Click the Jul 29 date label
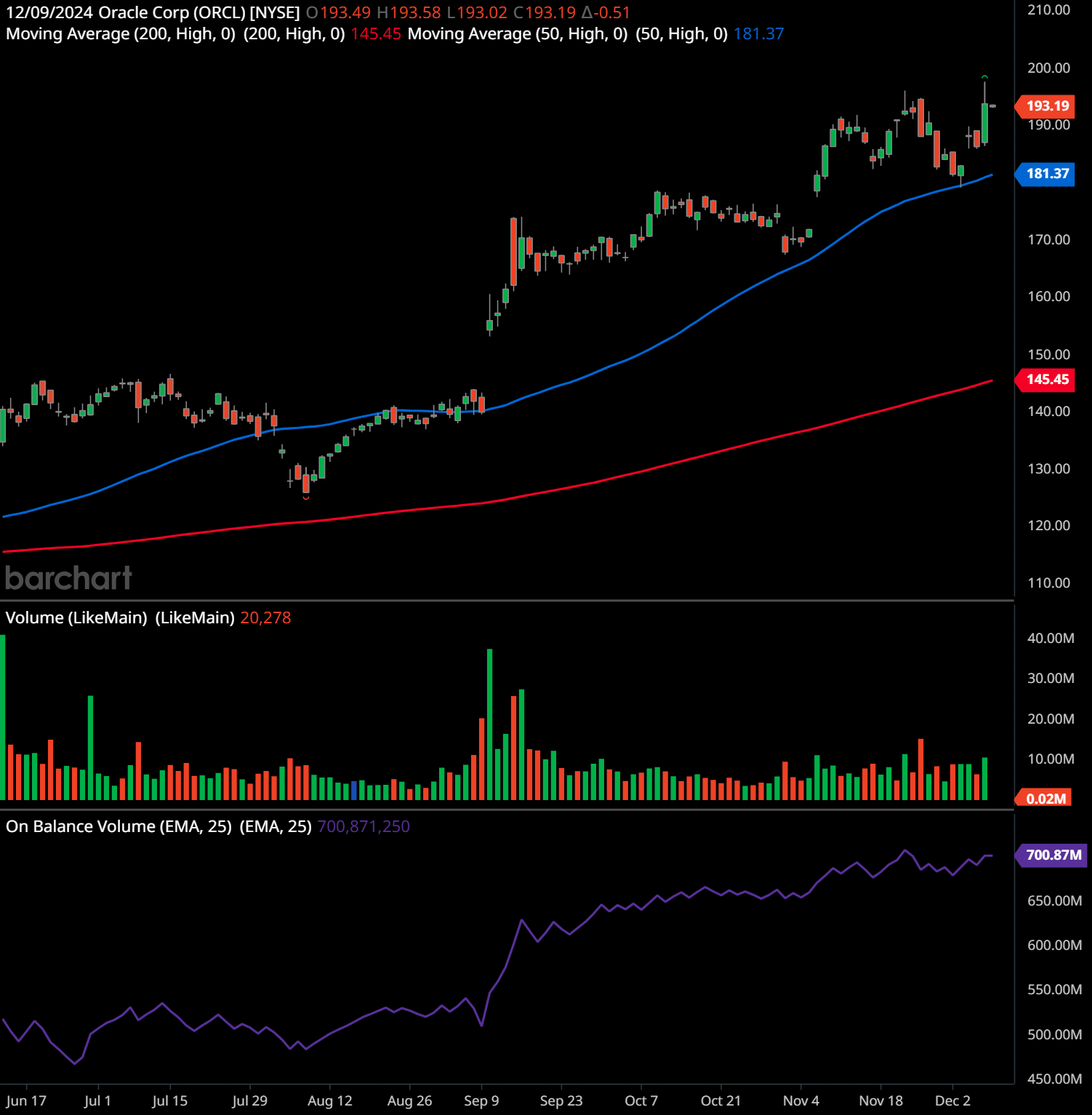Screen dimensions: 1092x1115 pyautogui.click(x=249, y=1100)
